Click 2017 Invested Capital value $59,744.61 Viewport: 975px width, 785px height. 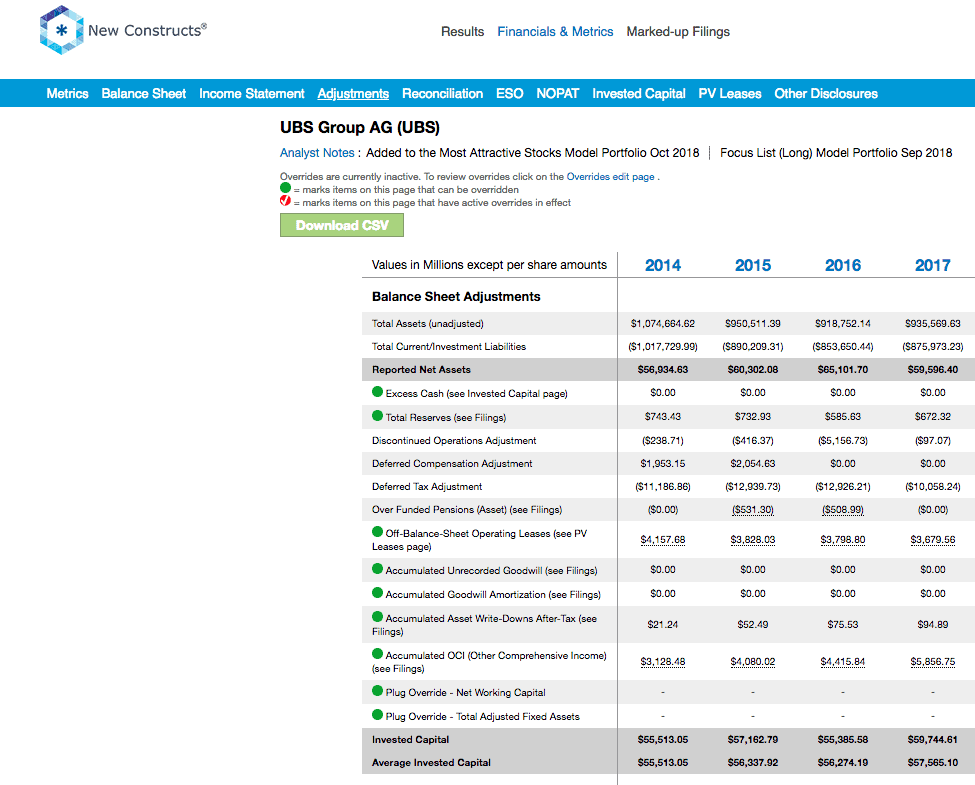point(933,740)
